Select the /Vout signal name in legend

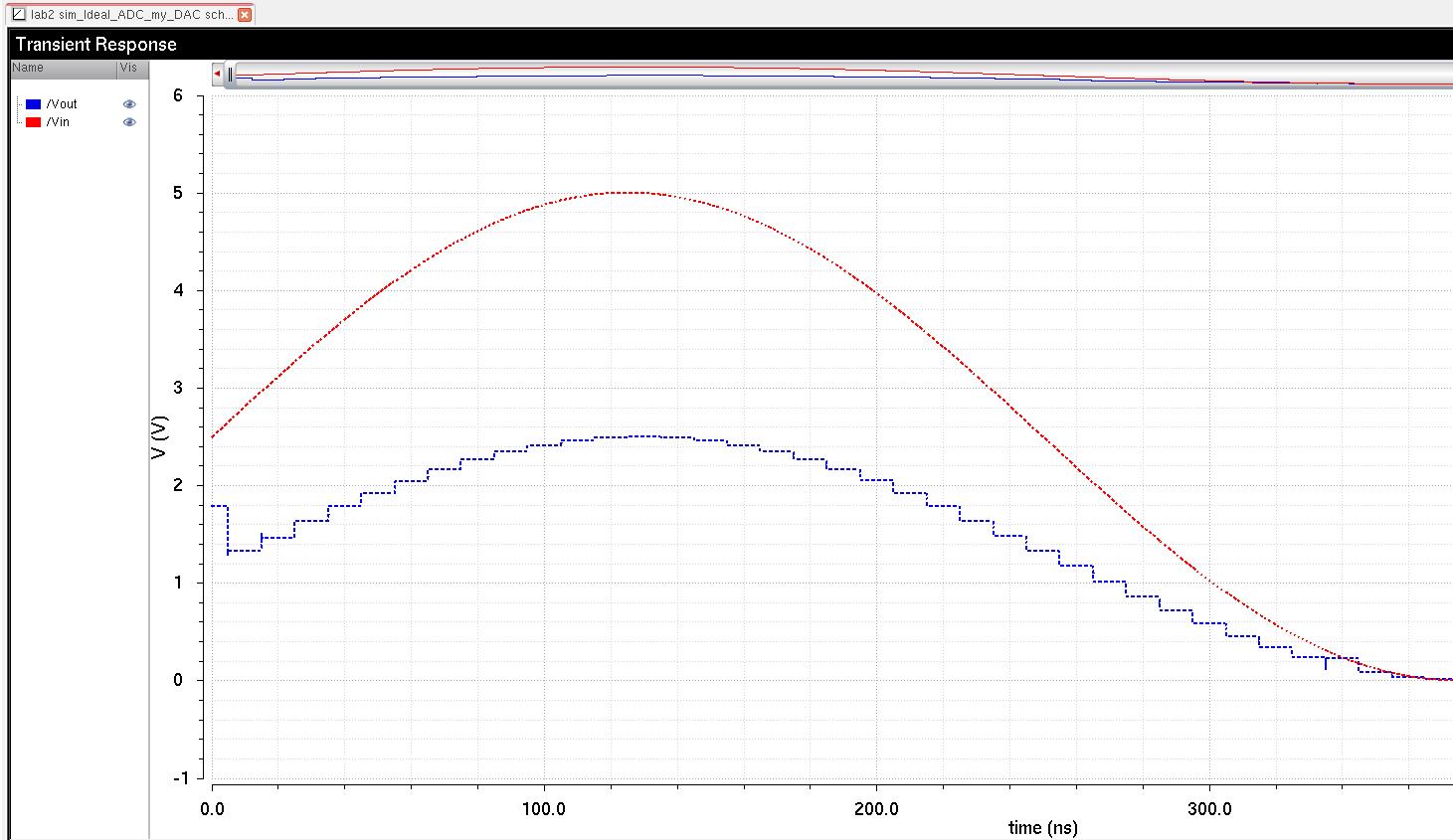coord(62,104)
